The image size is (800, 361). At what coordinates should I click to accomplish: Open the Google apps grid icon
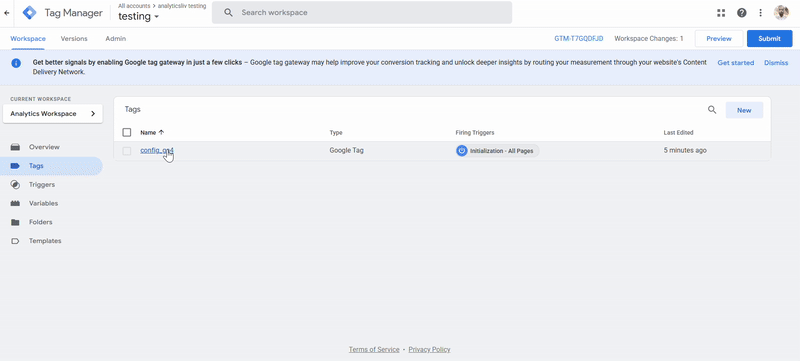(721, 13)
